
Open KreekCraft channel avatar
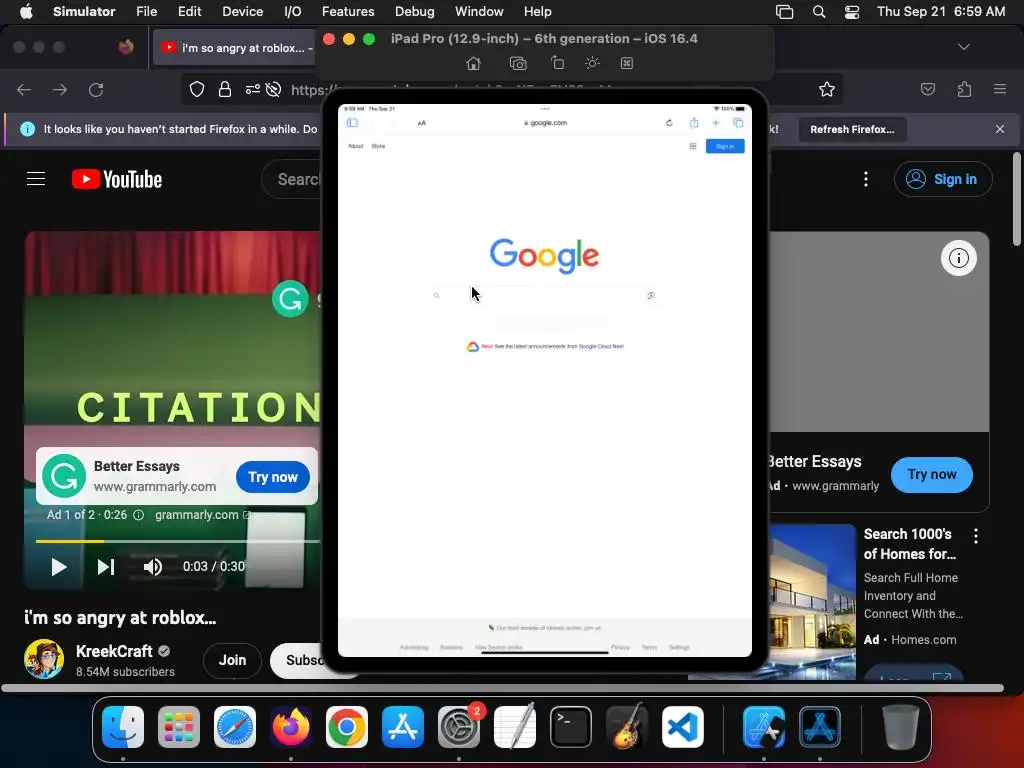tap(44, 659)
